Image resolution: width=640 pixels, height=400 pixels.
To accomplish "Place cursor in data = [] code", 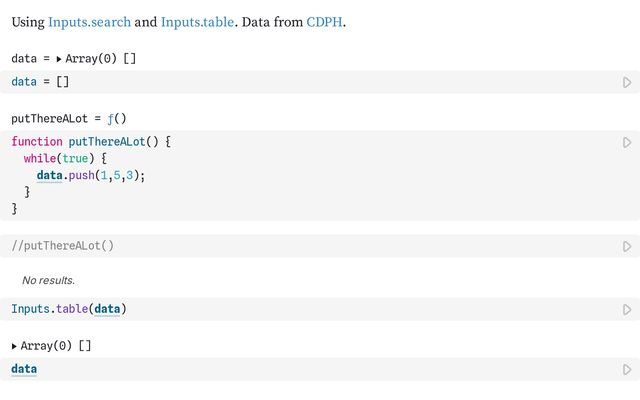I will tap(40, 82).
